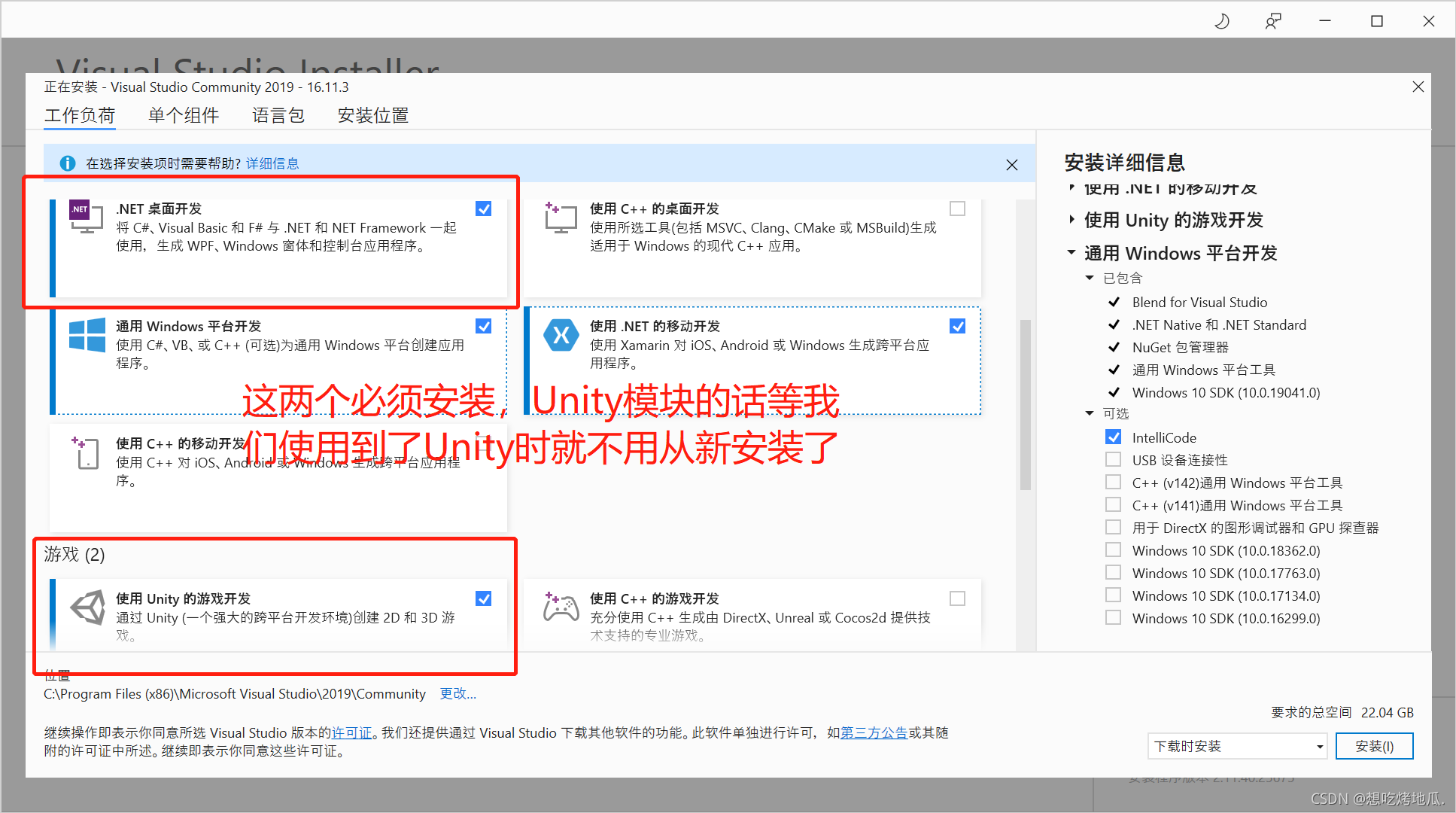Uncheck .NET 桌面开发 workload checkbox
The width and height of the screenshot is (1456, 813).
pyautogui.click(x=484, y=209)
